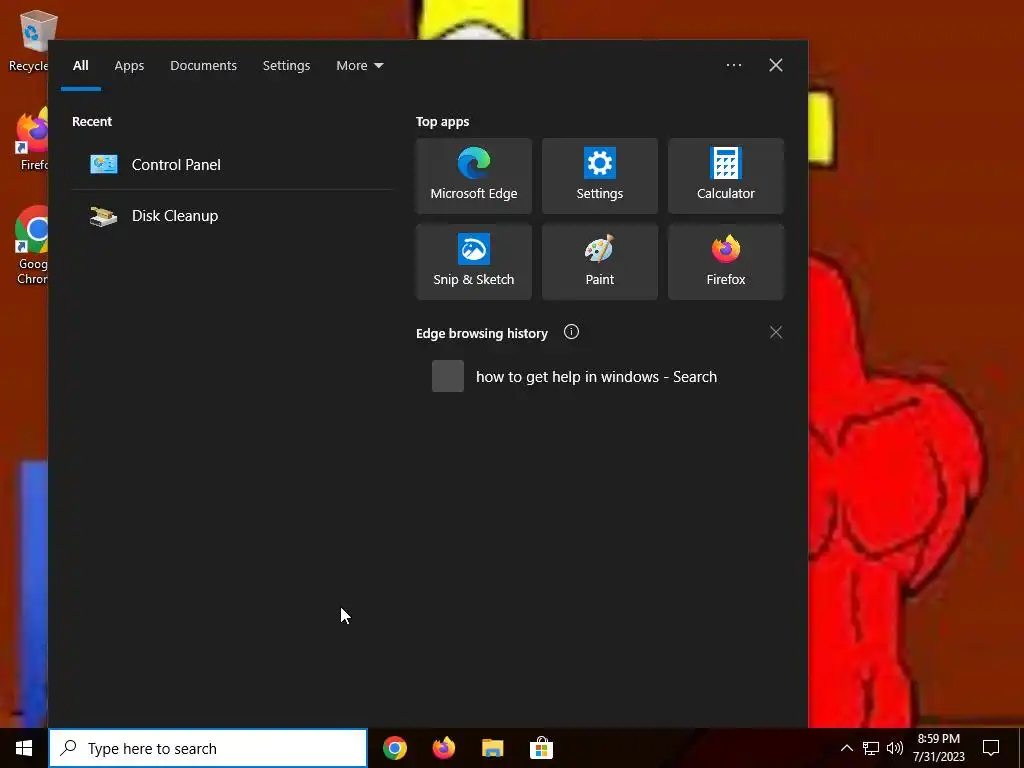
Task: Open the Settings tile in Top apps
Action: [x=600, y=176]
